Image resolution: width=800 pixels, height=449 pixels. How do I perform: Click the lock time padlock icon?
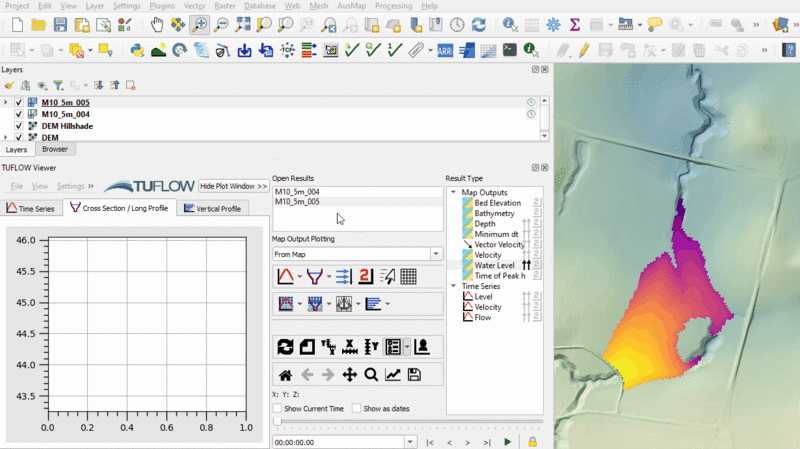(x=533, y=442)
